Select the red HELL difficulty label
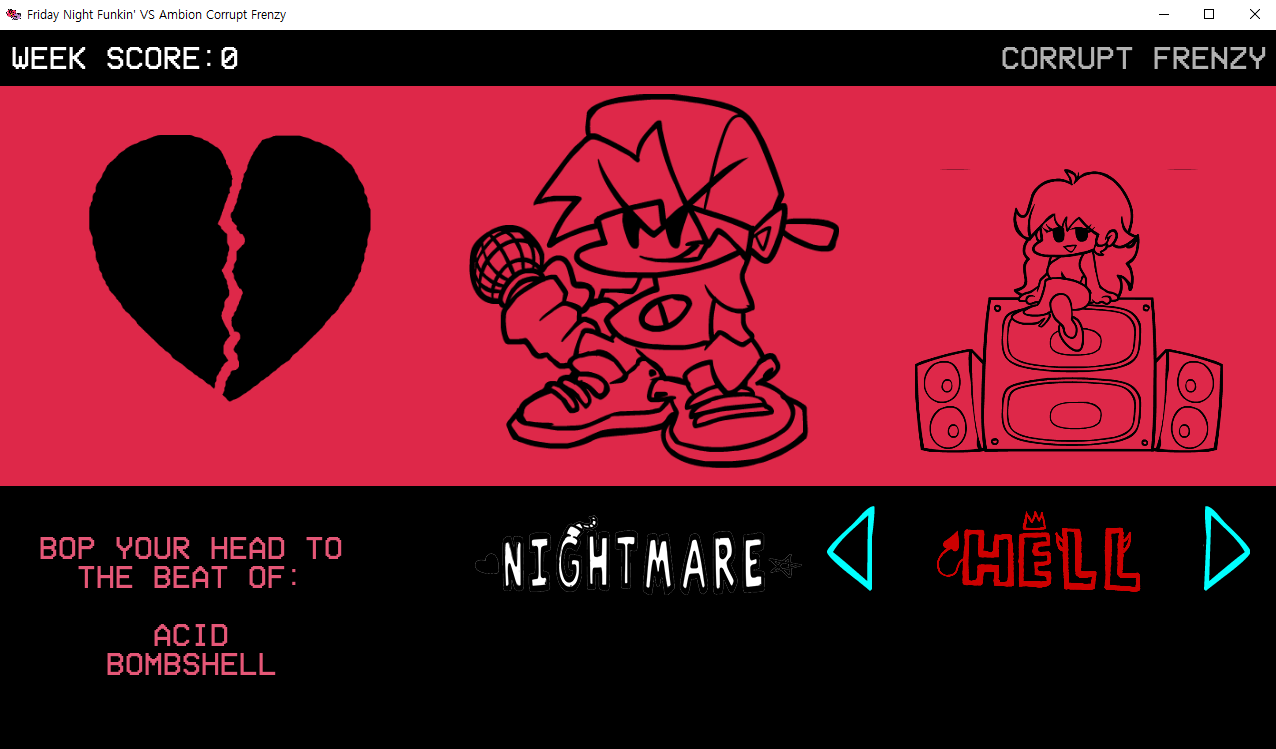1276x749 pixels. coord(1038,552)
